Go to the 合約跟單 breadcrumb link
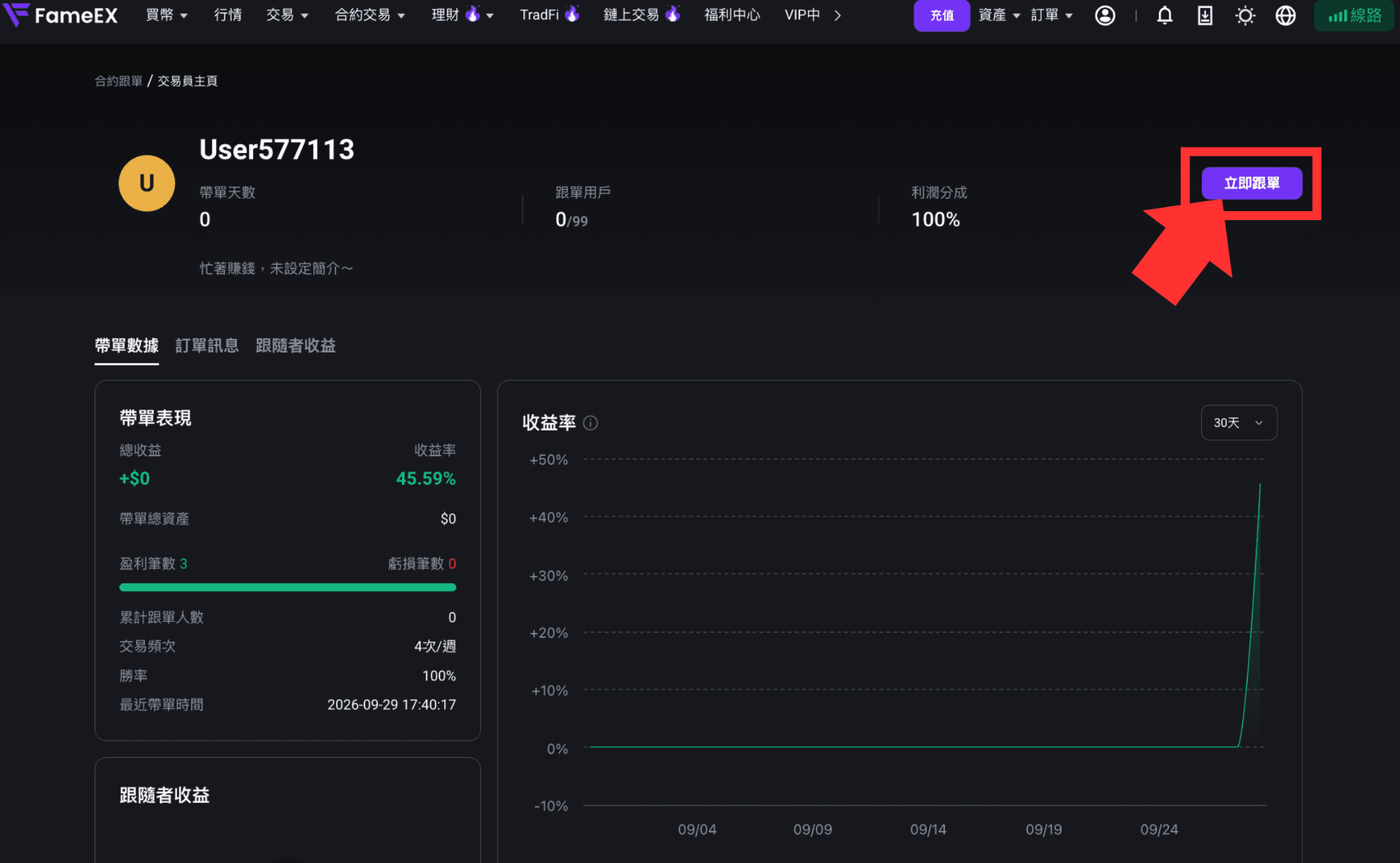The image size is (1400, 863). click(118, 81)
